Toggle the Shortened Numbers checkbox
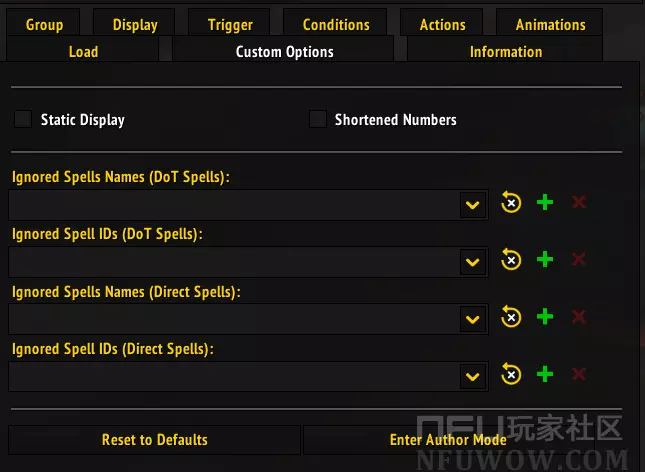Screen dimensions: 645x472 pyautogui.click(x=317, y=120)
